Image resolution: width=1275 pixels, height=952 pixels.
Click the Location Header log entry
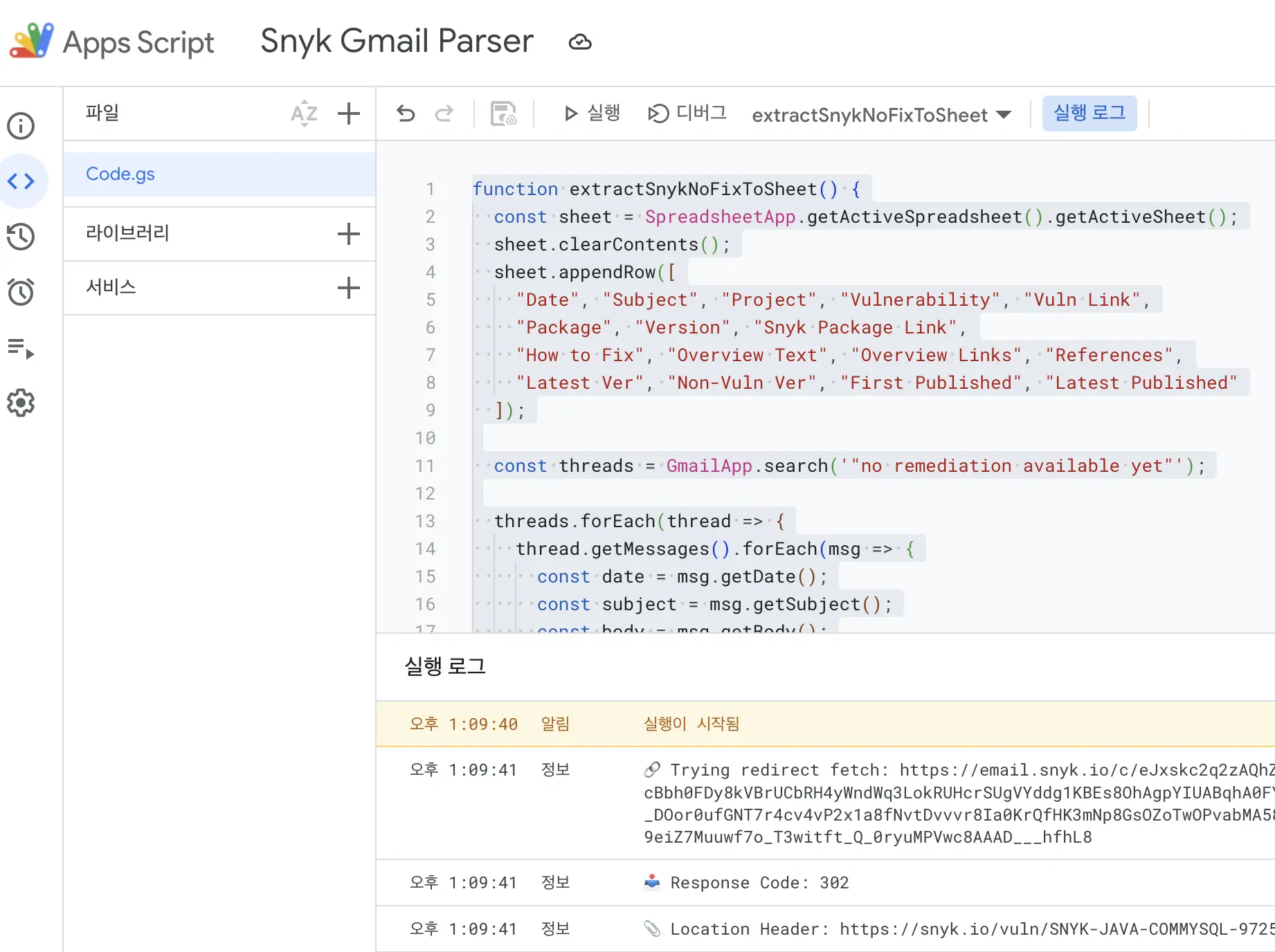[826, 929]
